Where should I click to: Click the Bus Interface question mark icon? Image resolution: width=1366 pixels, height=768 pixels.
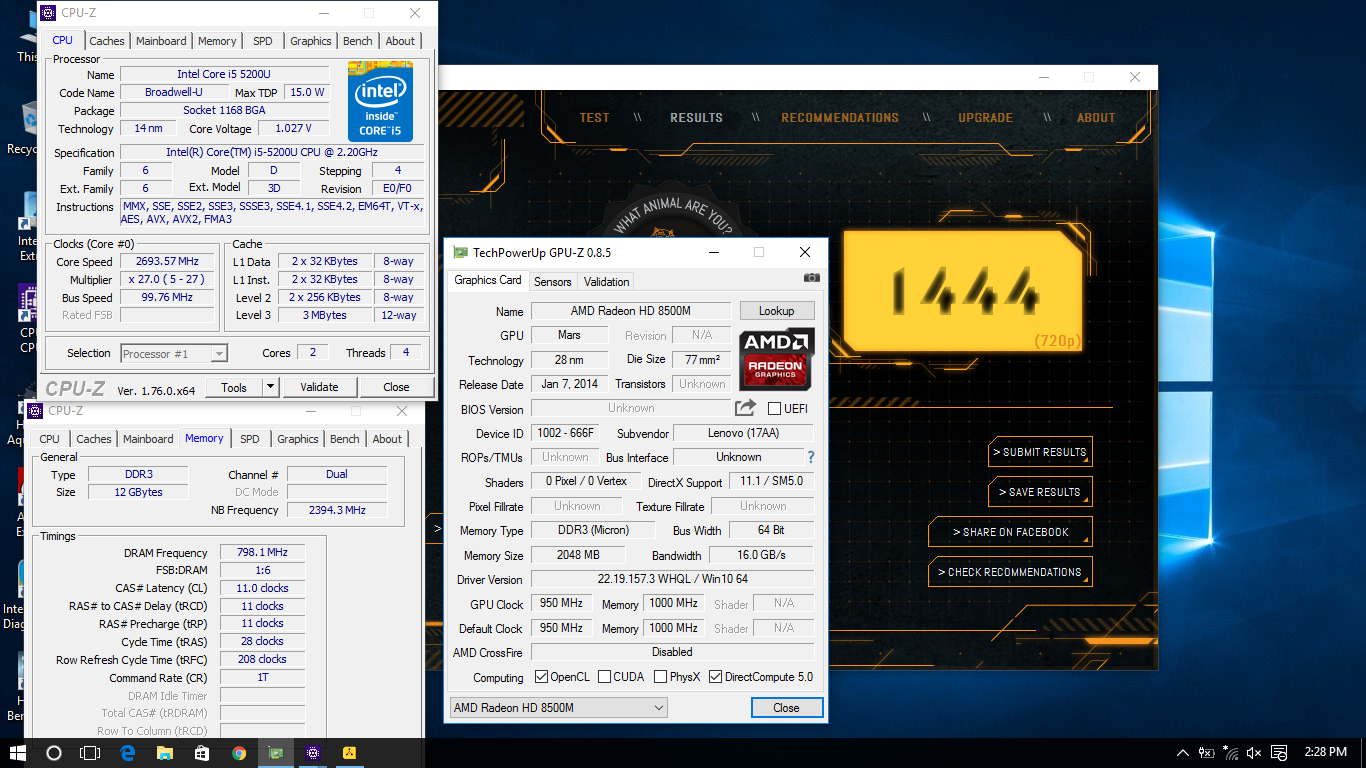click(811, 457)
